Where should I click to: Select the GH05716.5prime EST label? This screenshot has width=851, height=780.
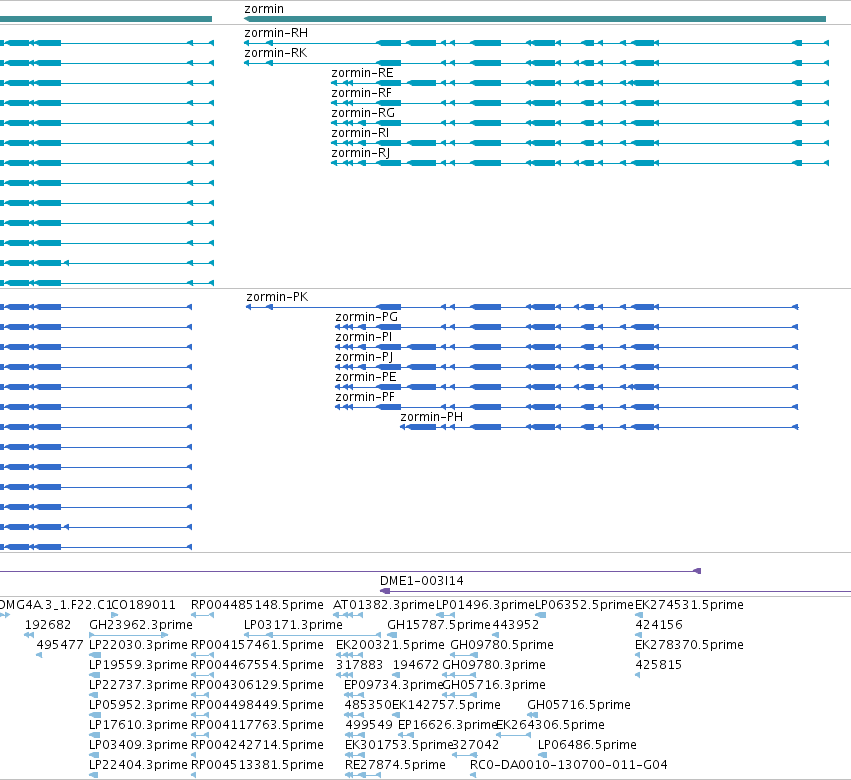pos(579,706)
